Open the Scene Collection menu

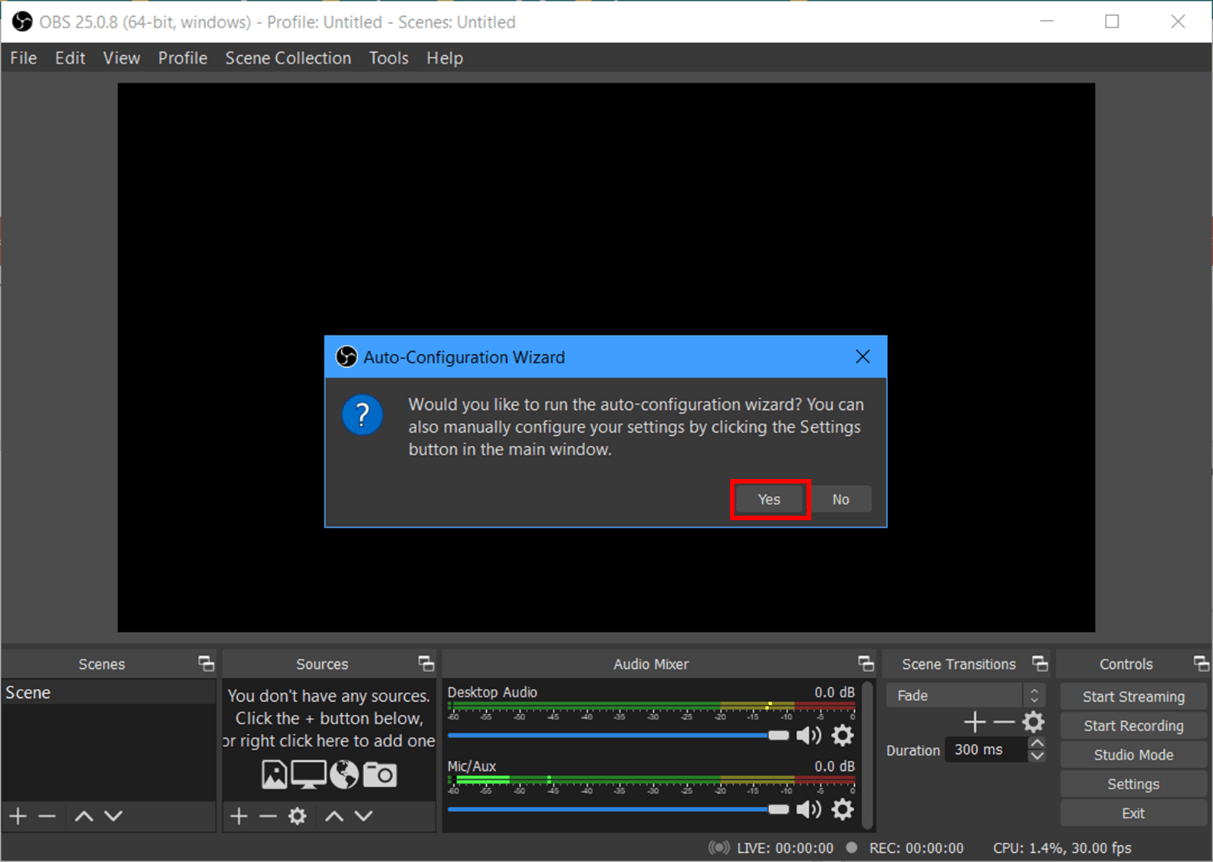click(288, 58)
